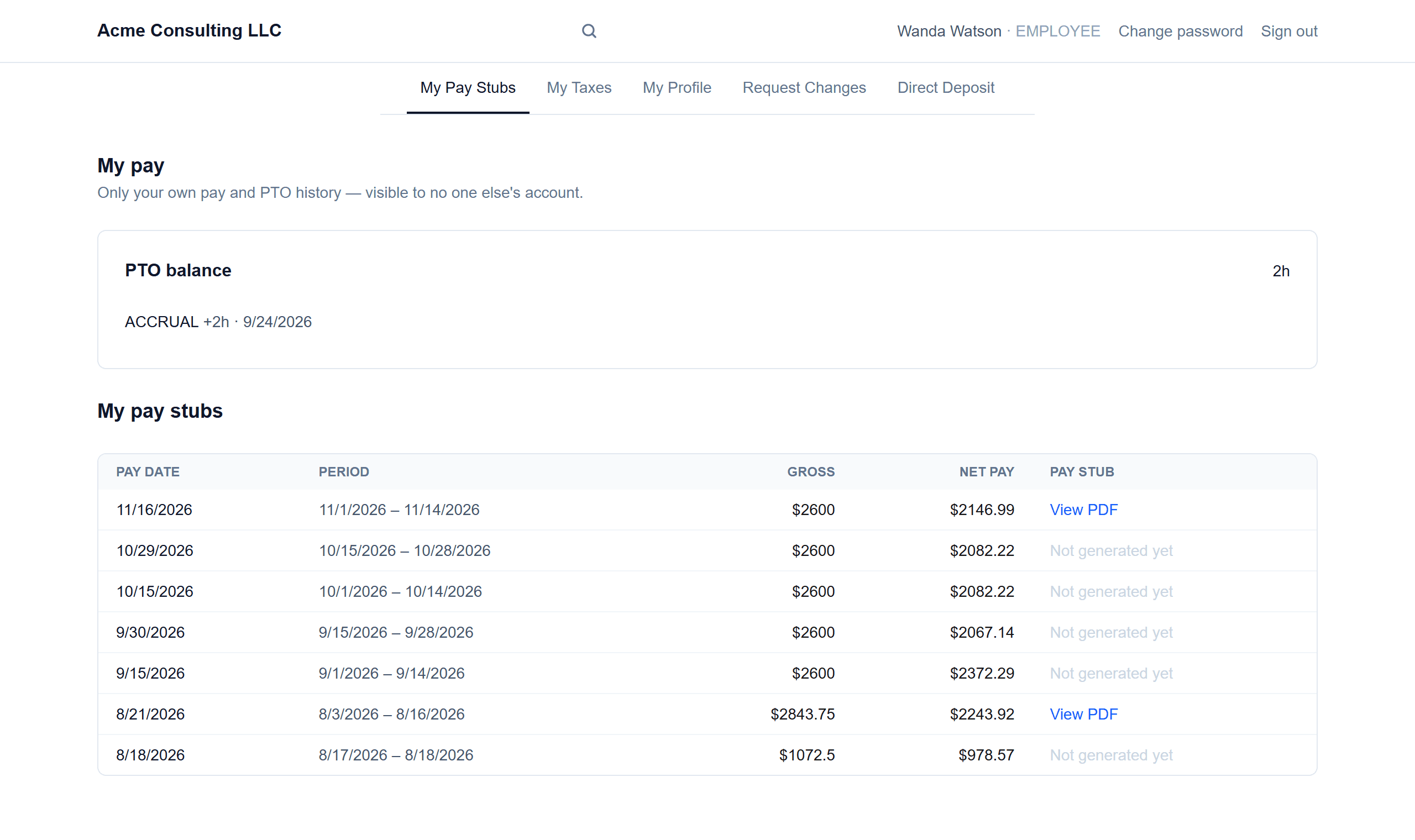Click period 9/1/2026 – 9/14/2026

391,673
